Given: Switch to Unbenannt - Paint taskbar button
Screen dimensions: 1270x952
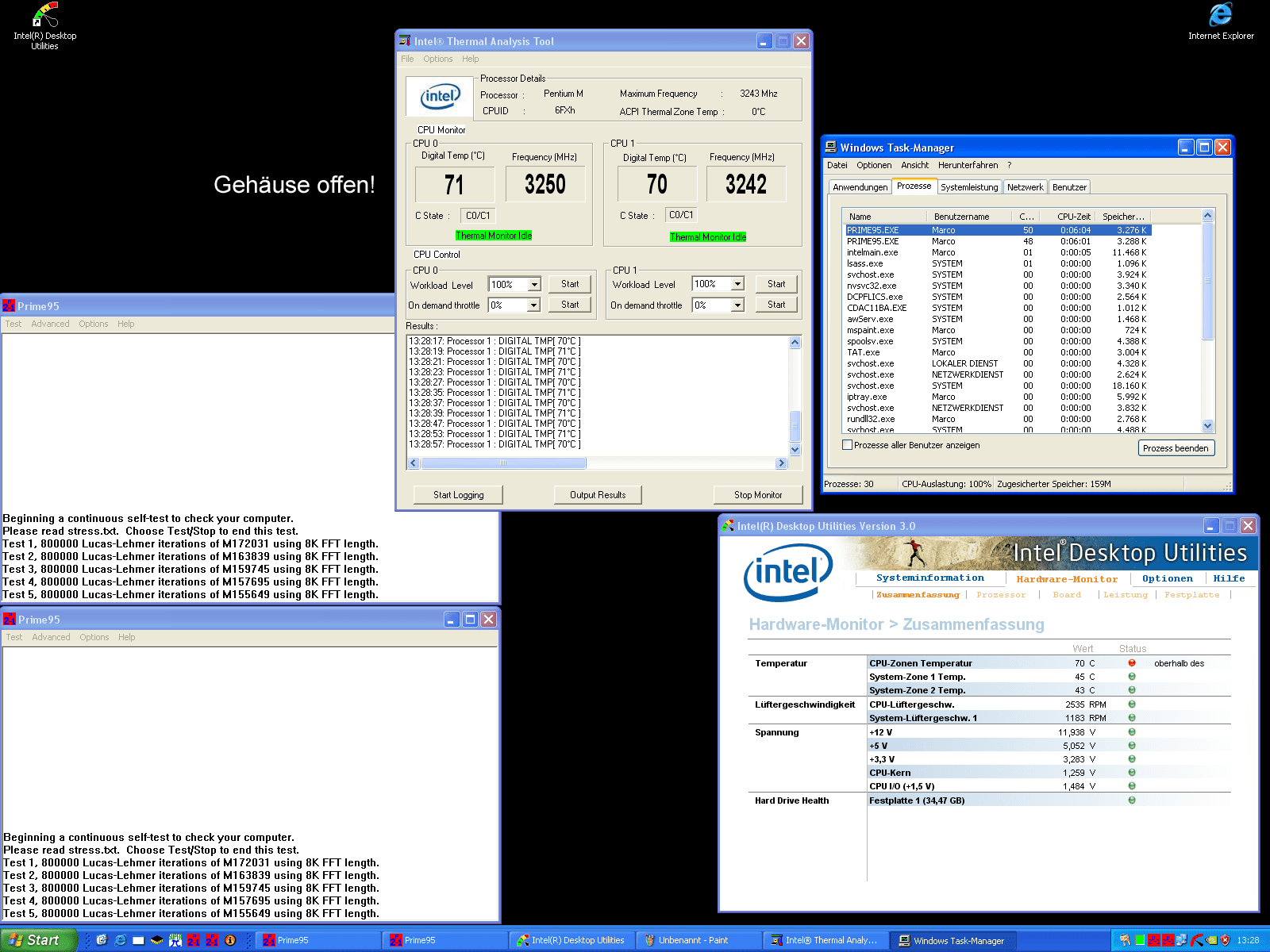Looking at the screenshot, I should [698, 940].
